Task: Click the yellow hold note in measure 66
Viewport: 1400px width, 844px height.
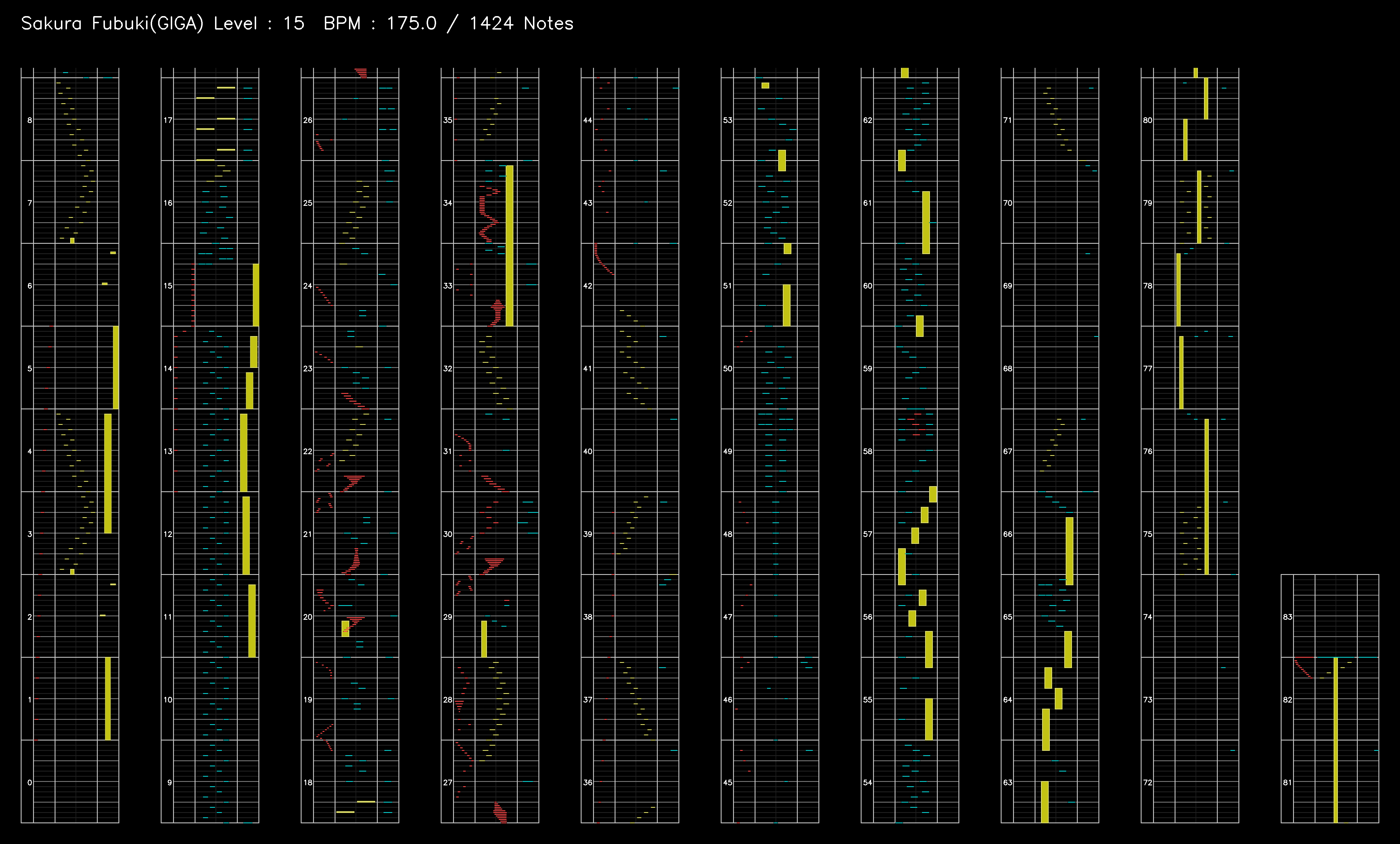Action: [1069, 551]
